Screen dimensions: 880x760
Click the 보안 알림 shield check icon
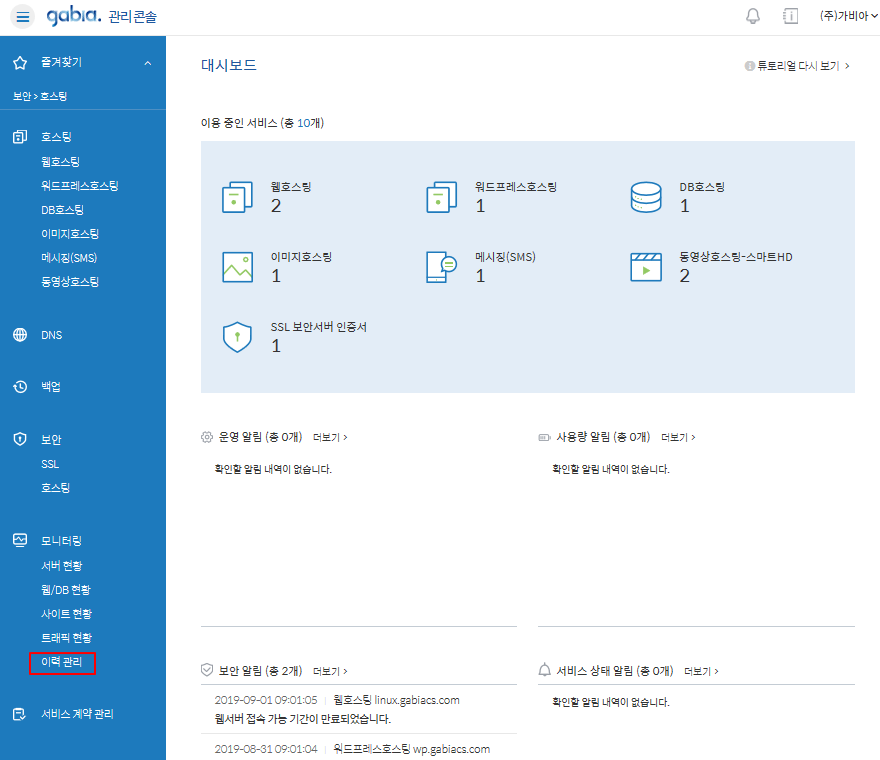207,670
